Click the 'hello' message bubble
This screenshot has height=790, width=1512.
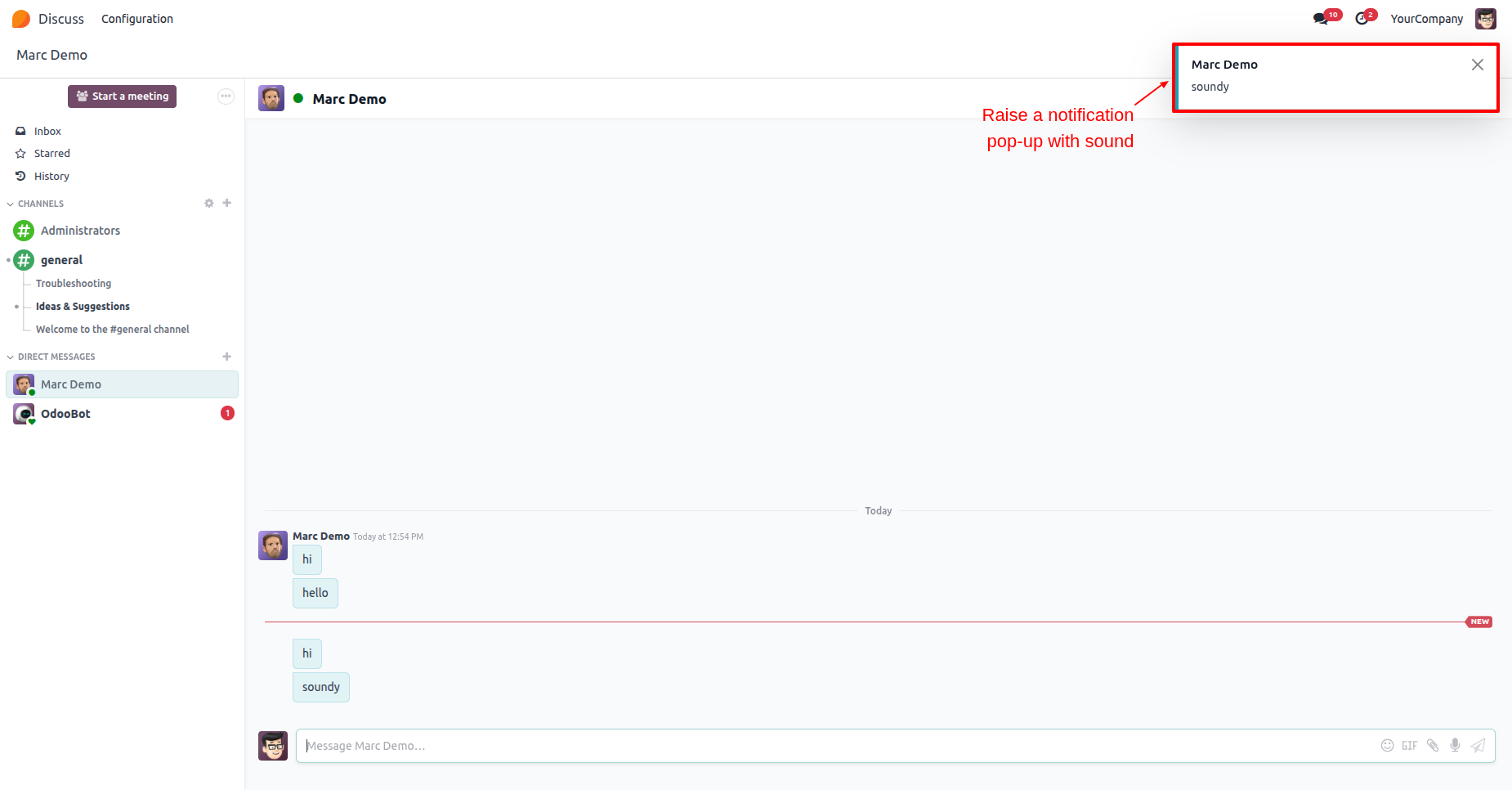(315, 593)
